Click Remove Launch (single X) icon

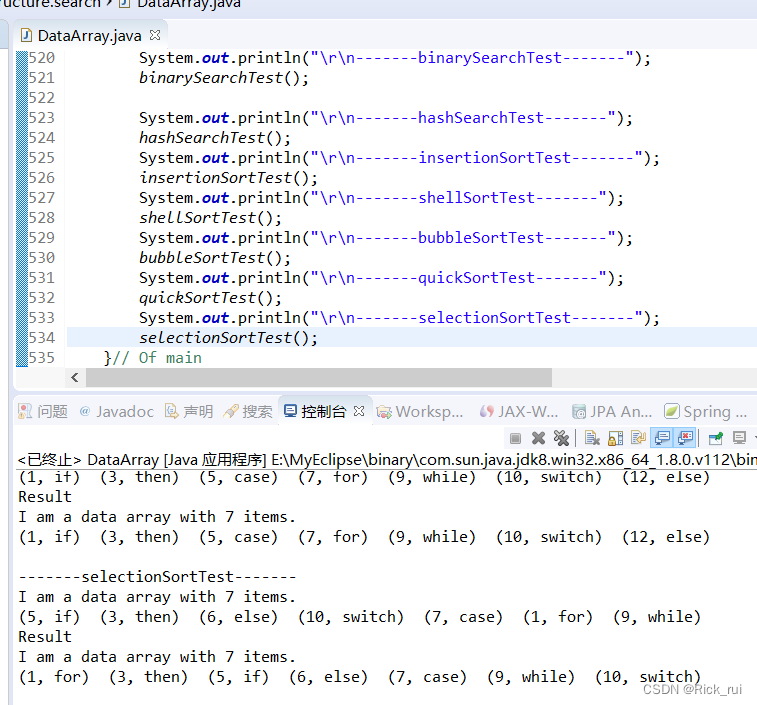(x=538, y=438)
